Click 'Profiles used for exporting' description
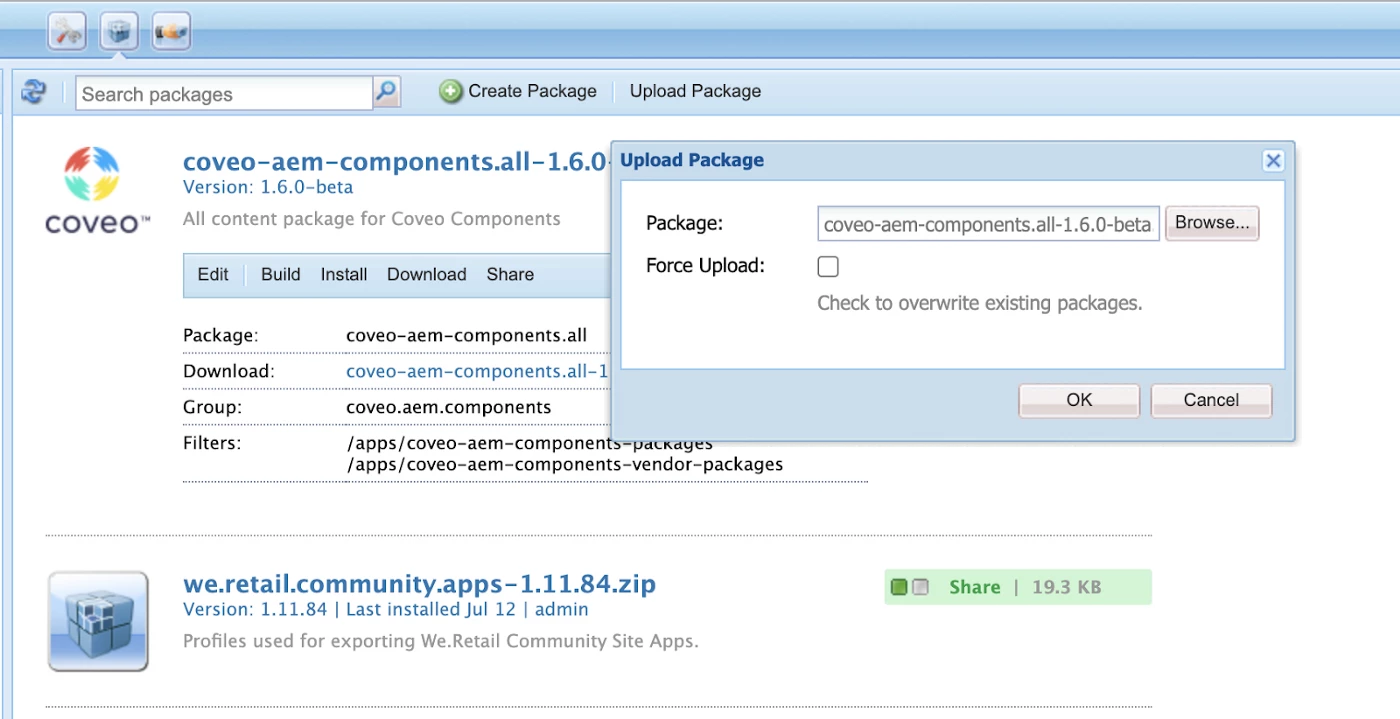 point(441,641)
